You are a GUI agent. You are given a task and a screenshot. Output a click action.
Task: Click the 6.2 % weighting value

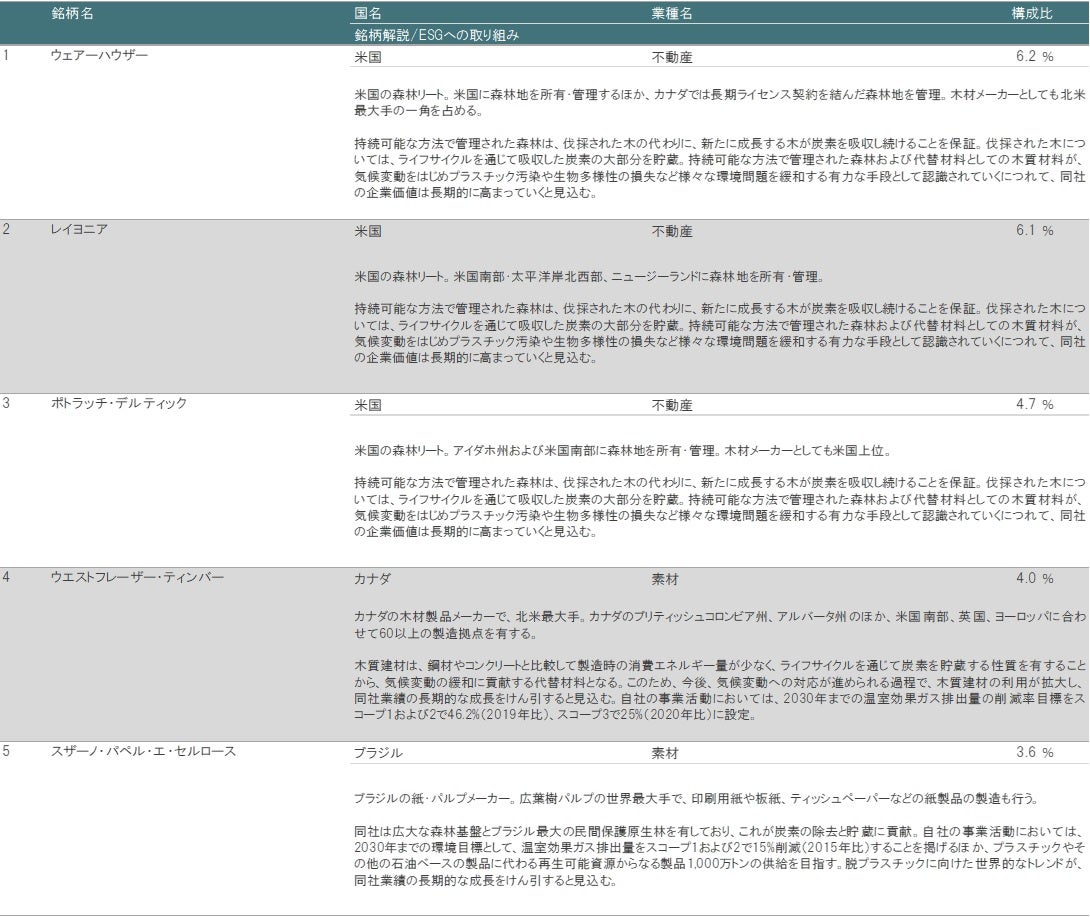[x=1034, y=57]
